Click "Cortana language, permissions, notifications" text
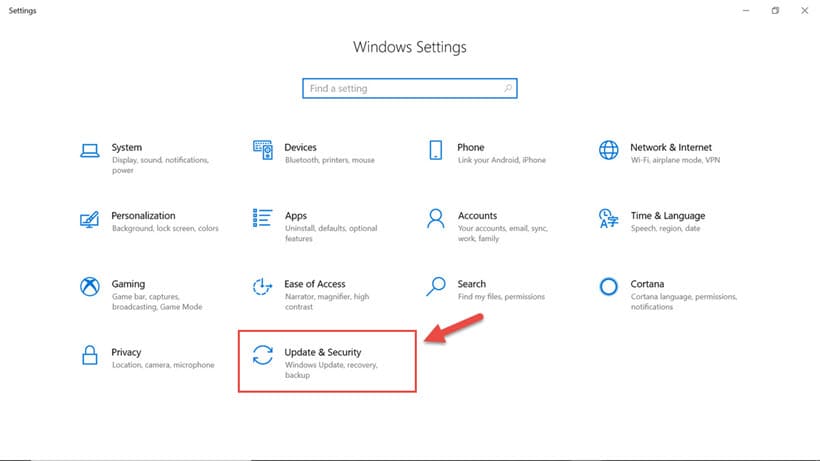The image size is (820, 461). (x=684, y=302)
